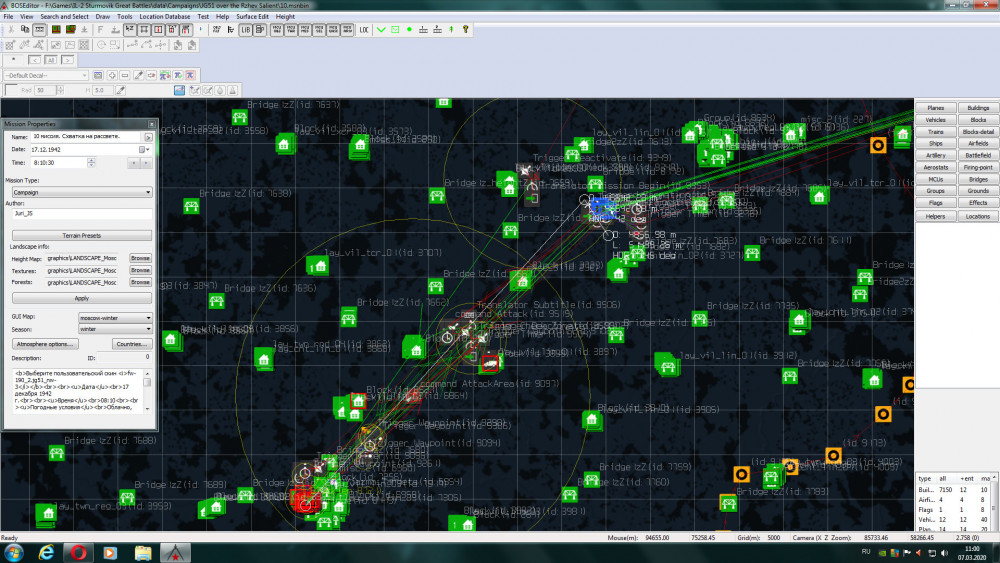
Task: Open the Search and Select menu
Action: coord(64,17)
